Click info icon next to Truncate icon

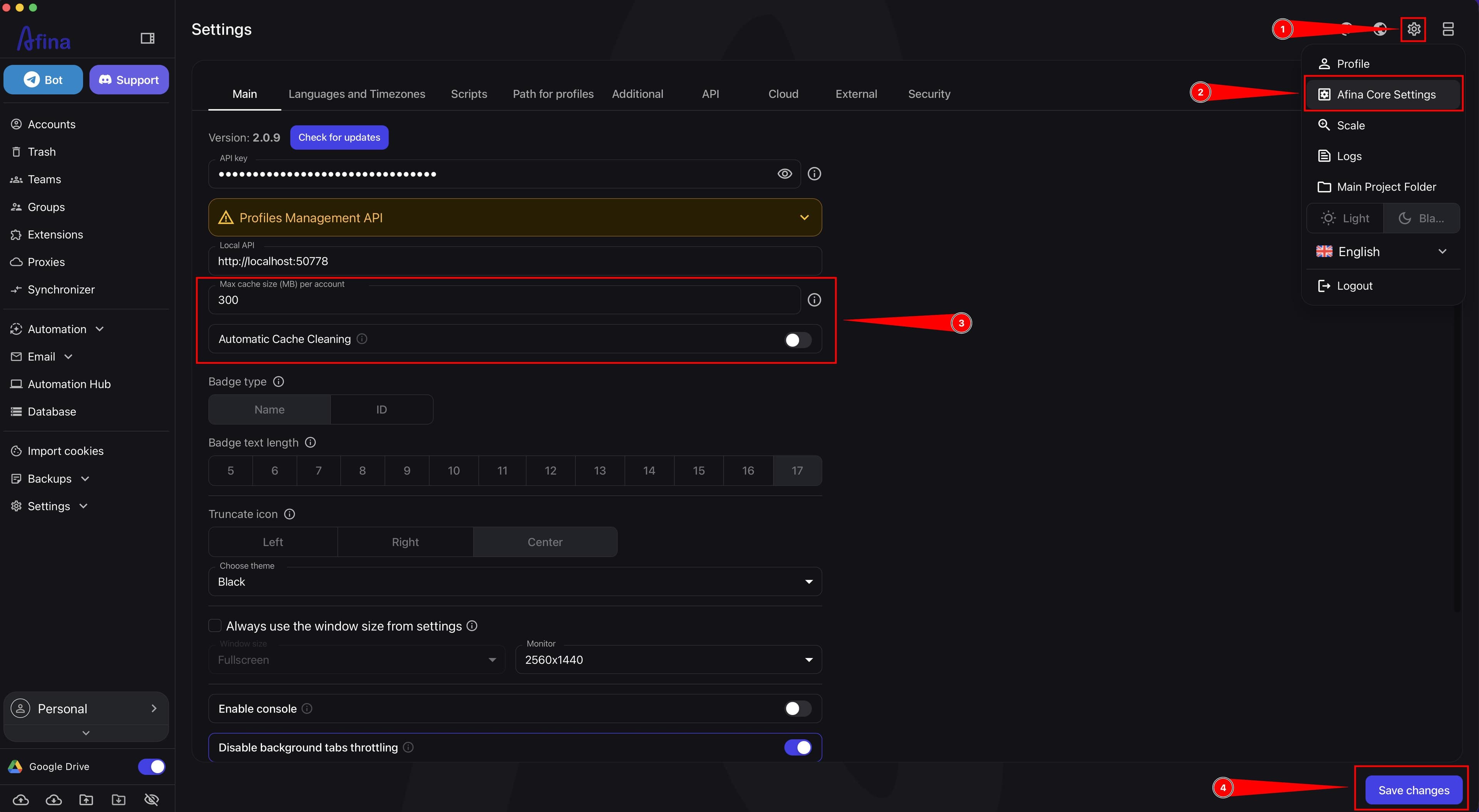(x=290, y=514)
